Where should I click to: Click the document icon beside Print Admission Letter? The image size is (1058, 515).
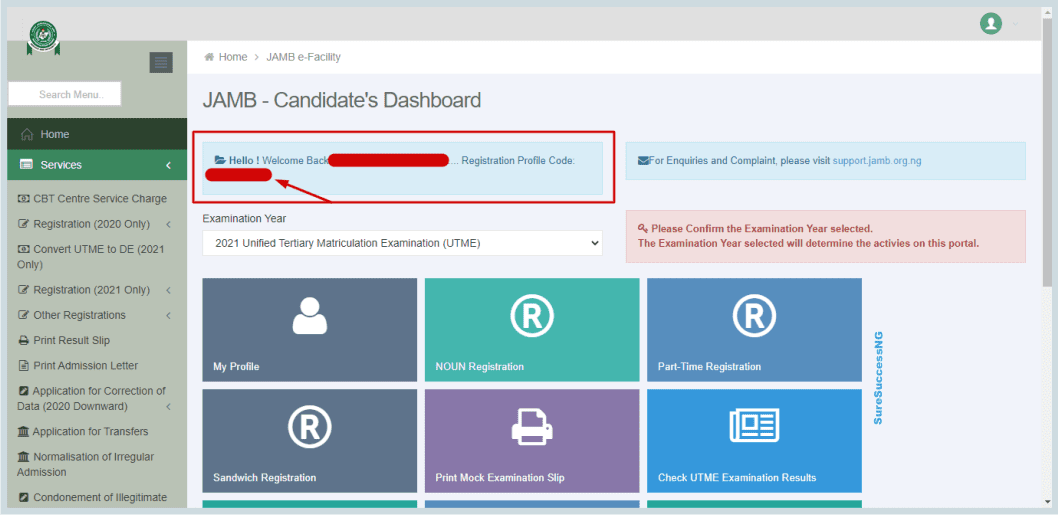(x=24, y=365)
